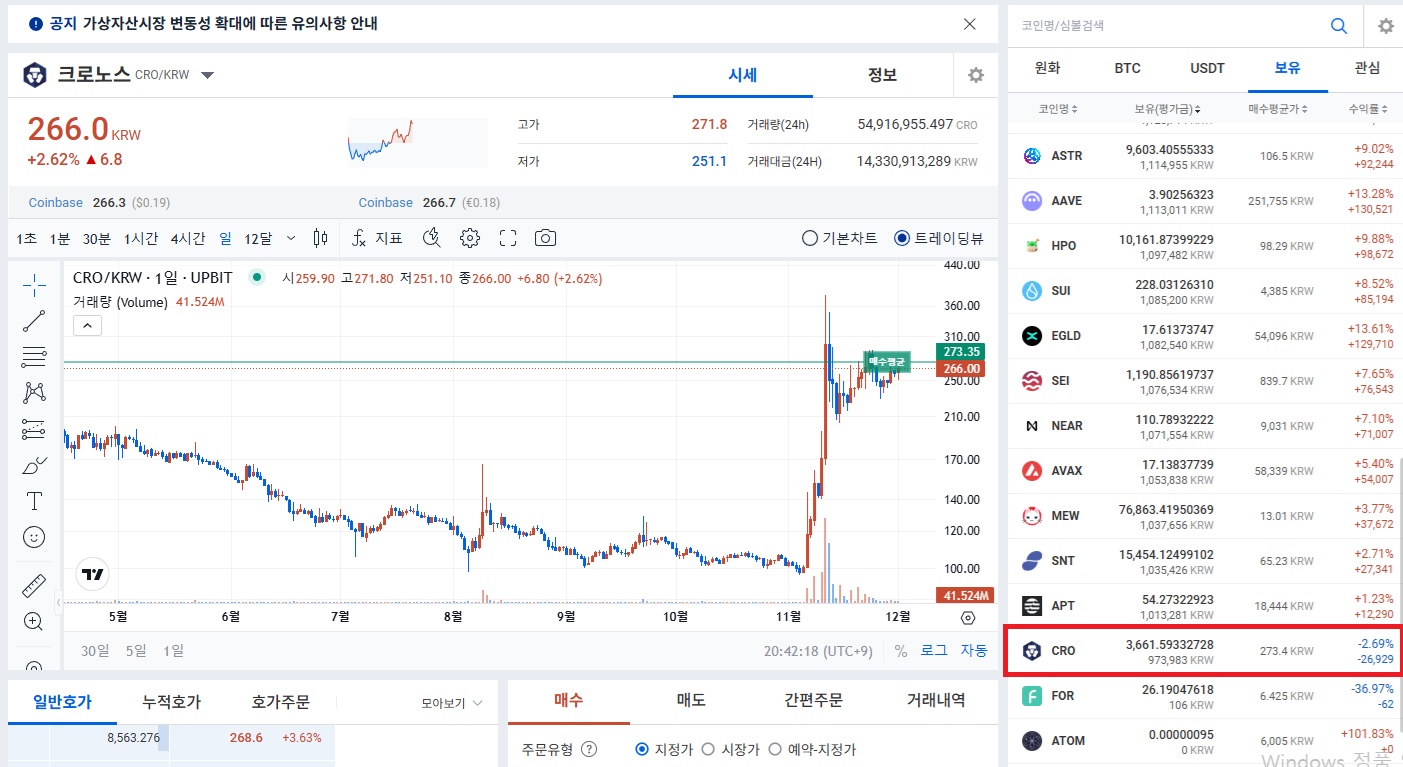Toggle 로그 scale on chart
Image resolution: width=1403 pixels, height=767 pixels.
pos(934,651)
